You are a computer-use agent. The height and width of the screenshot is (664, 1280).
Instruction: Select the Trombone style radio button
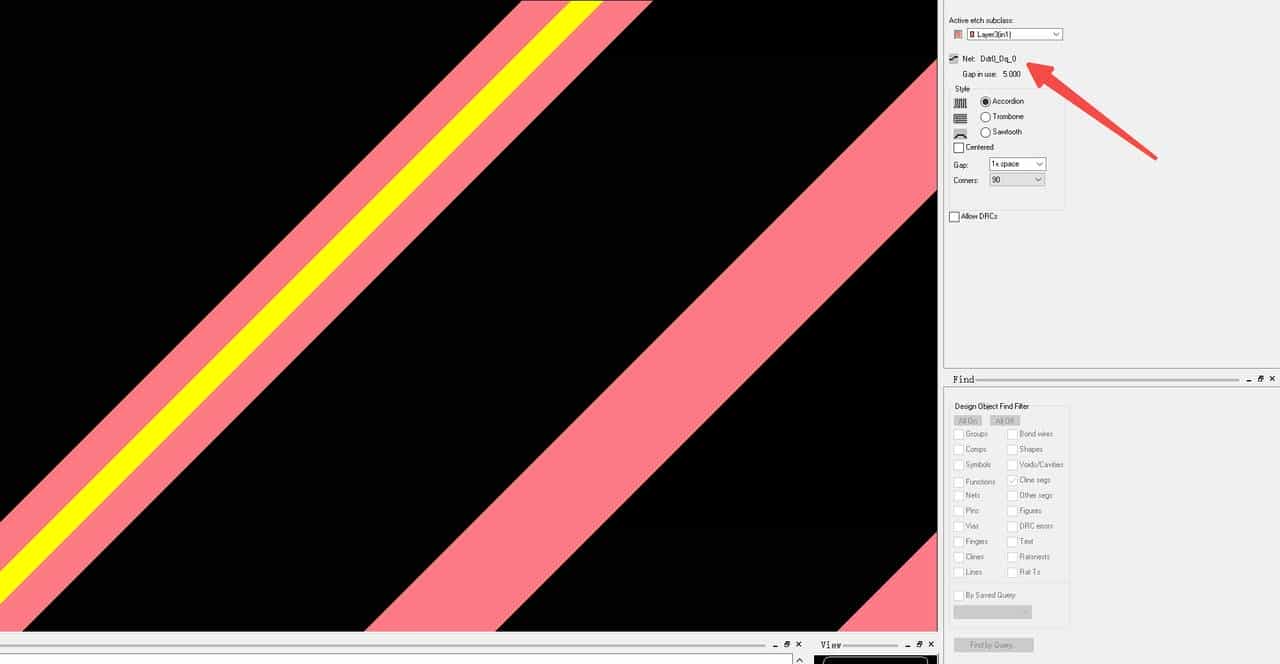pyautogui.click(x=985, y=117)
